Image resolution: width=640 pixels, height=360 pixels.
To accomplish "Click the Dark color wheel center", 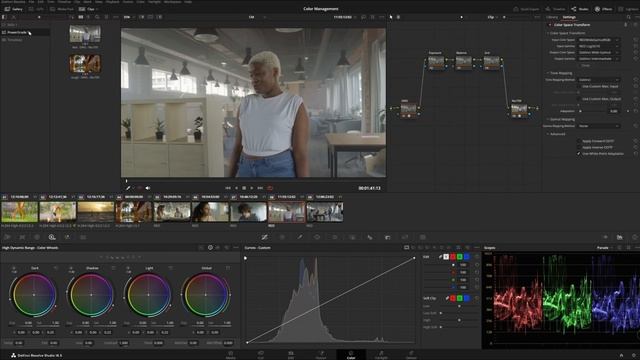I will (33, 295).
